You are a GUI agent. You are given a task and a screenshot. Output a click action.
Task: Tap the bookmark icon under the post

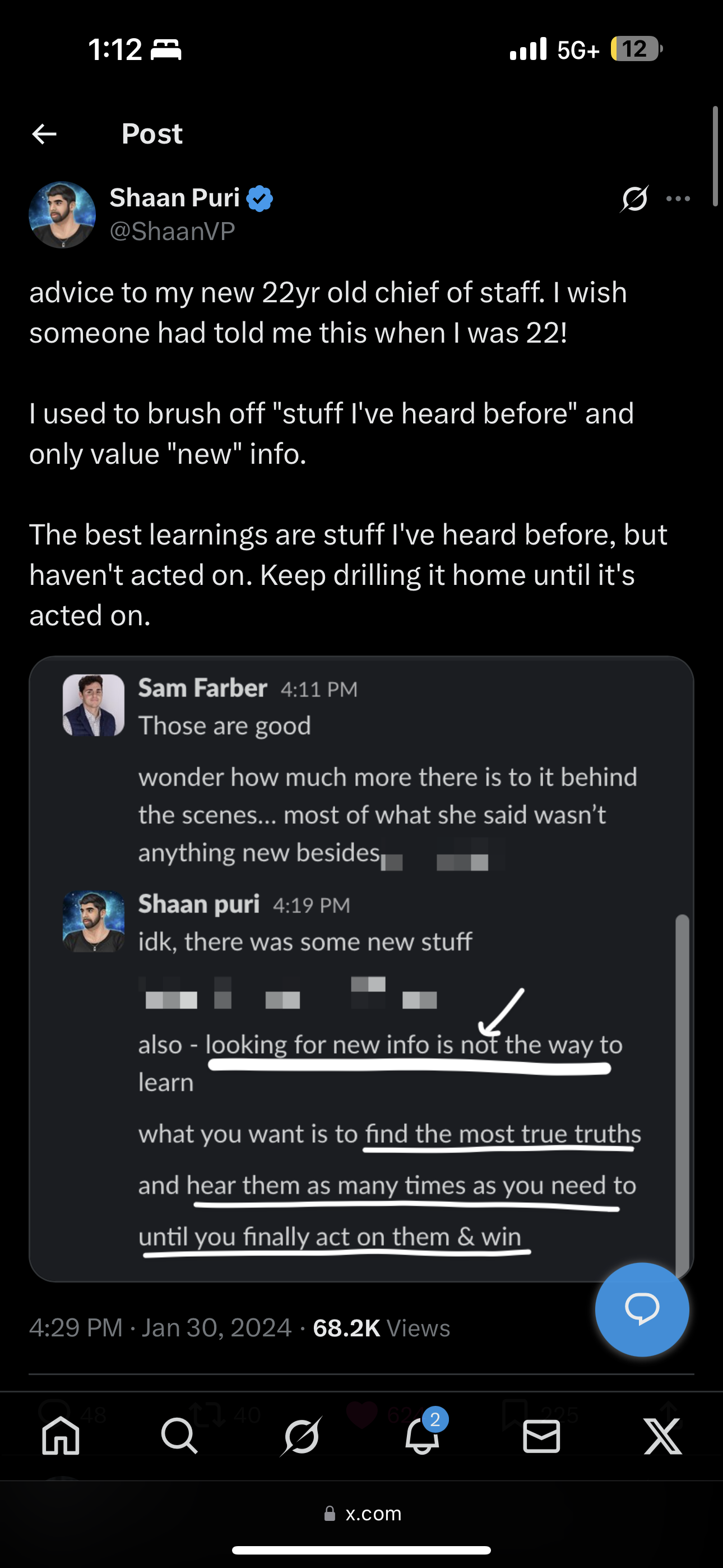tap(515, 1413)
